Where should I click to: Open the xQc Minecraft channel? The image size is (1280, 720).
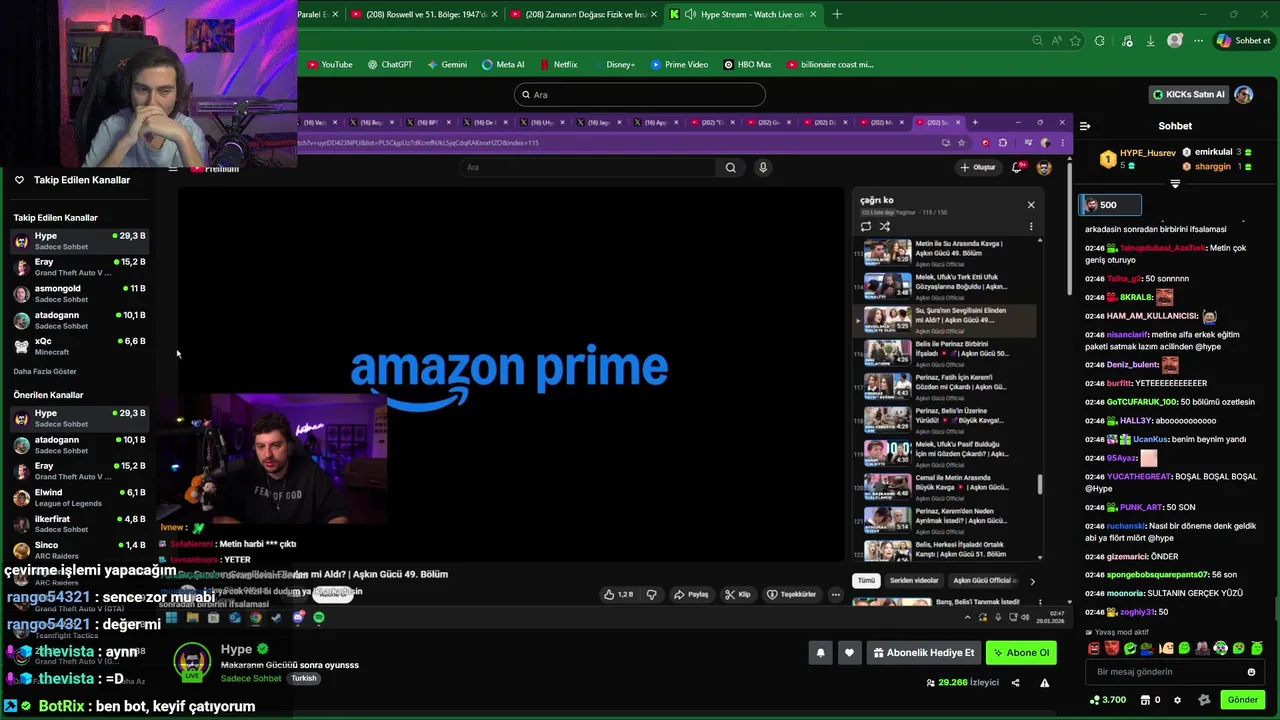tap(79, 346)
